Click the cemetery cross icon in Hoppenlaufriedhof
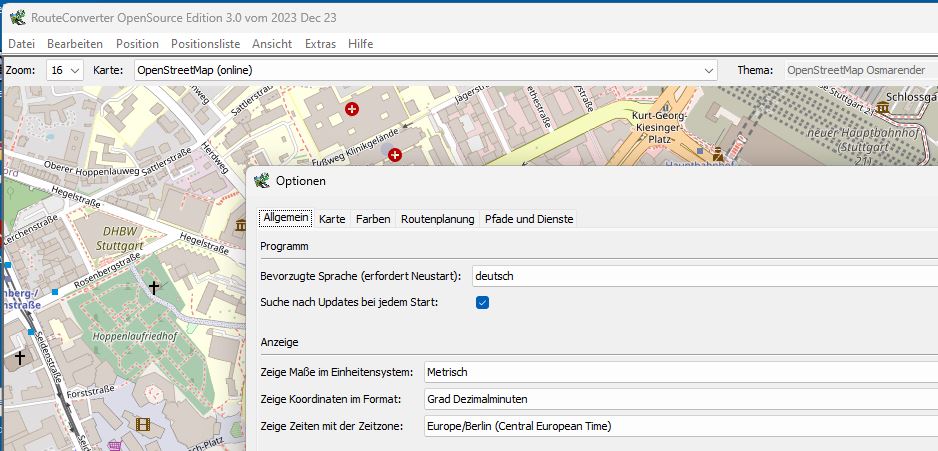 pos(153,288)
